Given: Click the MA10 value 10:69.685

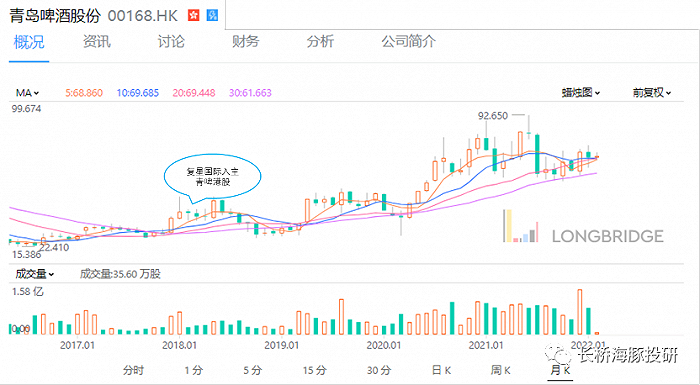Looking at the screenshot, I should (x=138, y=93).
